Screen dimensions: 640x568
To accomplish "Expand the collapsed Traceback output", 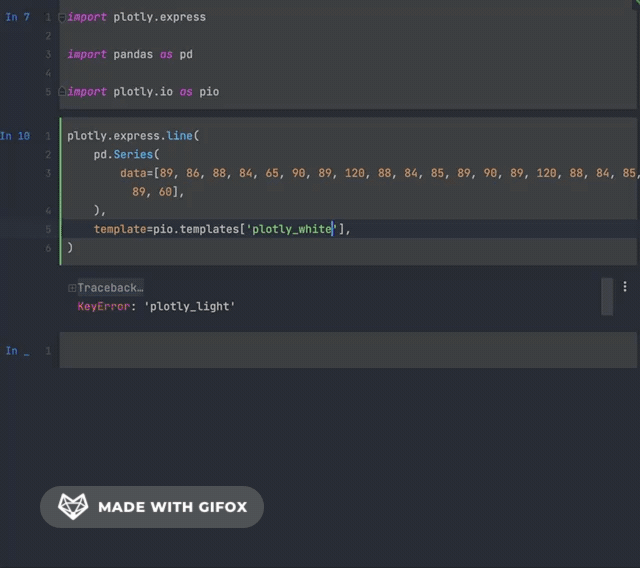I will click(72, 288).
